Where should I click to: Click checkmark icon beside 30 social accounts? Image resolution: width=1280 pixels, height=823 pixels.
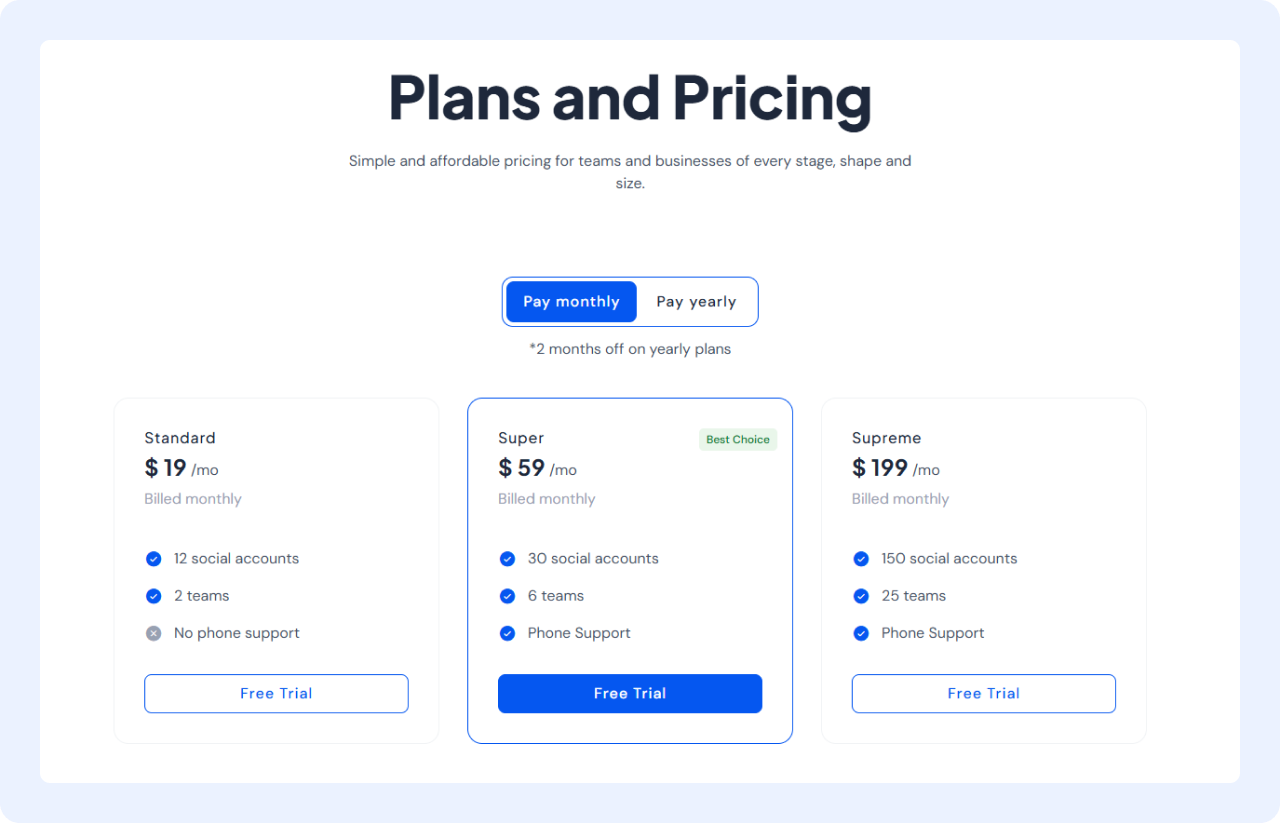507,559
